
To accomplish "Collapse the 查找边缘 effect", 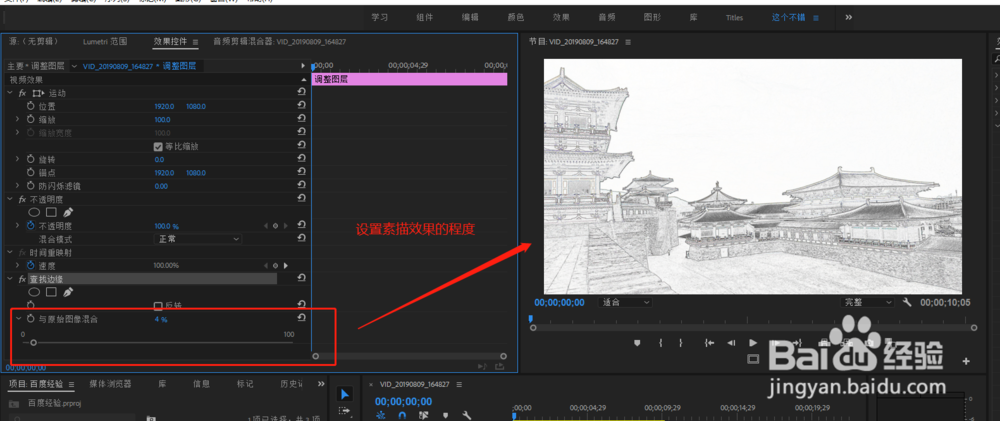I will point(10,279).
